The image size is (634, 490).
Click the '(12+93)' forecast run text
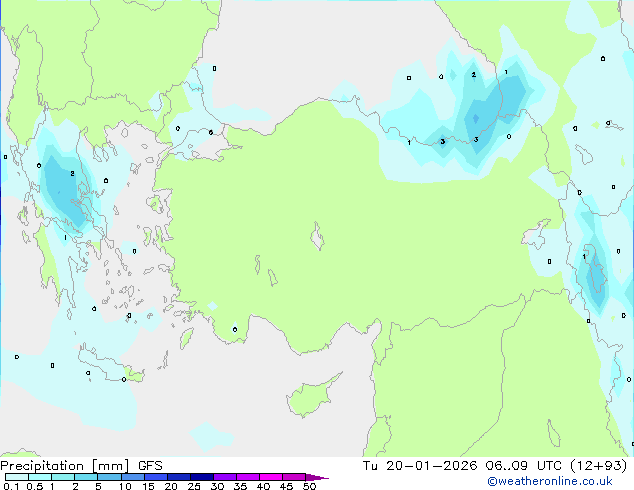598,466
